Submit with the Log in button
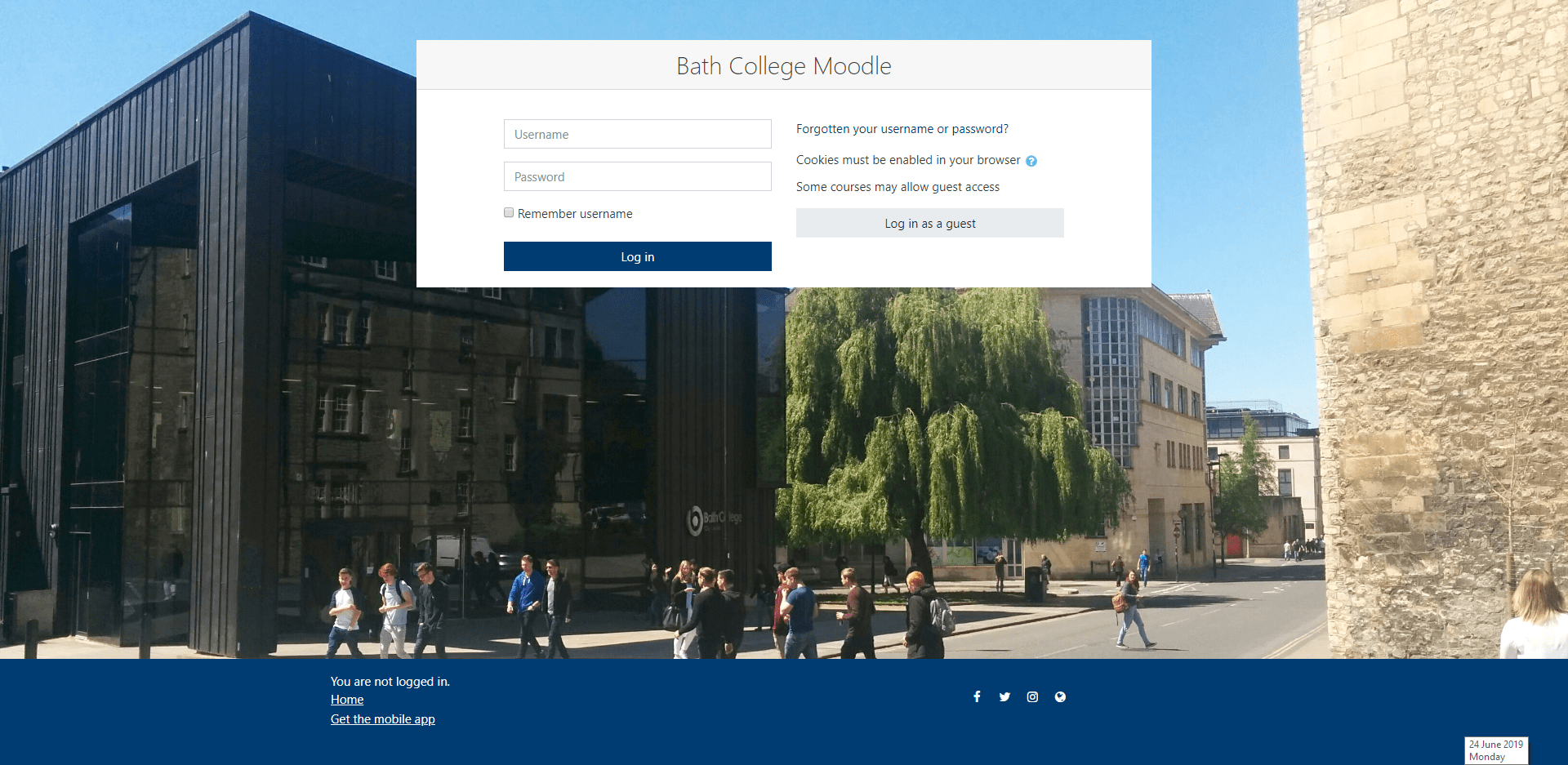The image size is (1568, 765). pos(638,256)
